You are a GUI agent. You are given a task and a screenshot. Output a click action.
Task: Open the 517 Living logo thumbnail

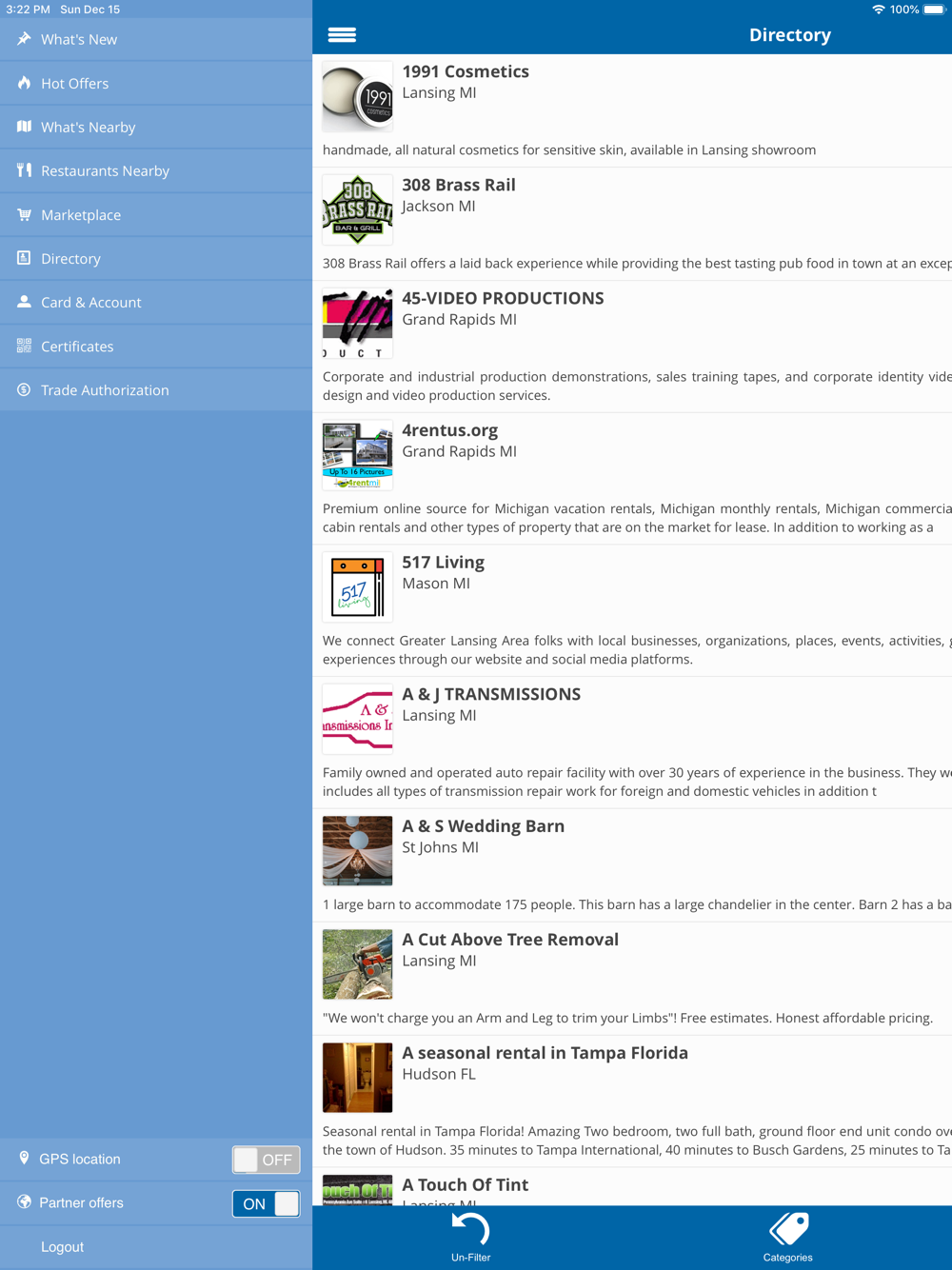pos(357,587)
